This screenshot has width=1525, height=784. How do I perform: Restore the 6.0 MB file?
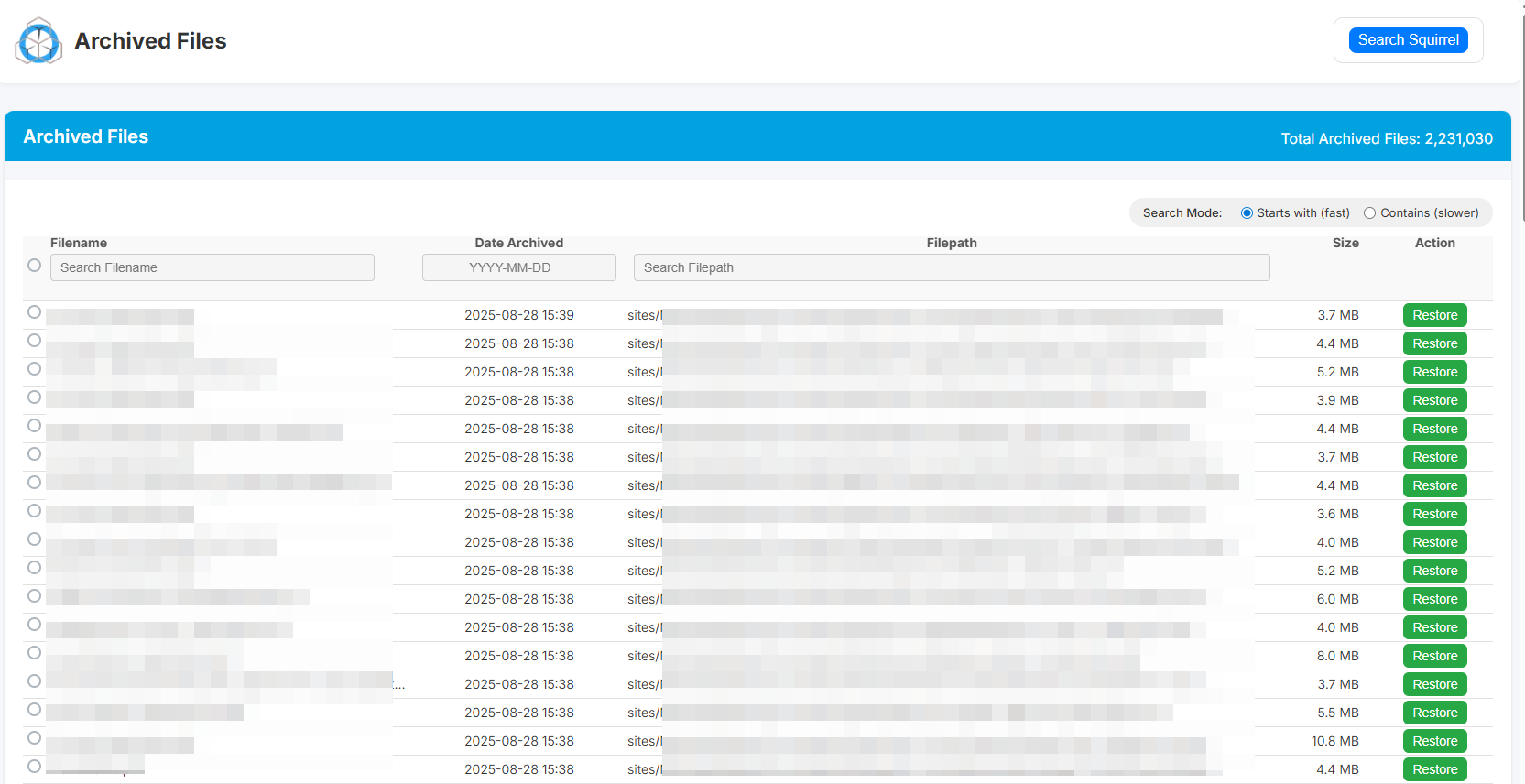[1434, 599]
